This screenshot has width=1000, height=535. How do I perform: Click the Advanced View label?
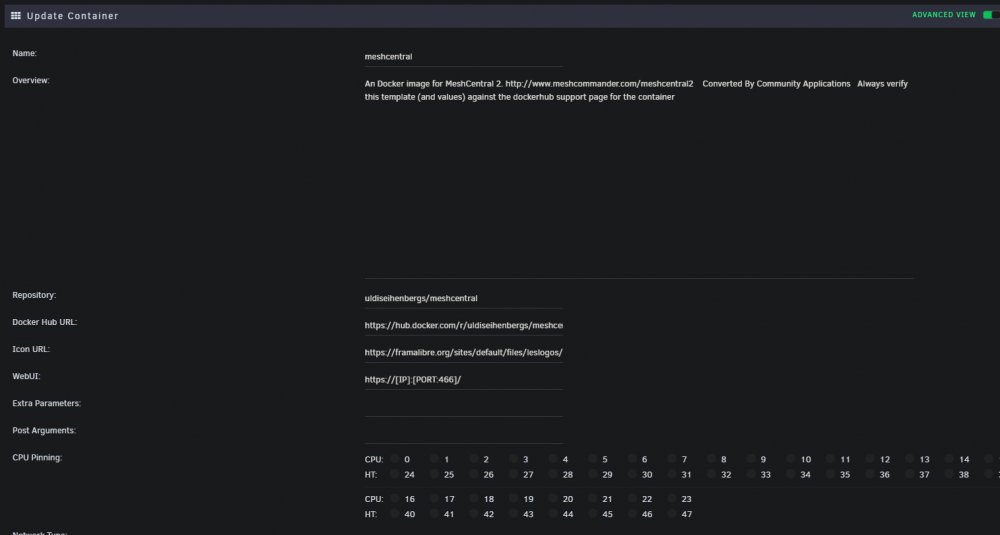(x=944, y=15)
